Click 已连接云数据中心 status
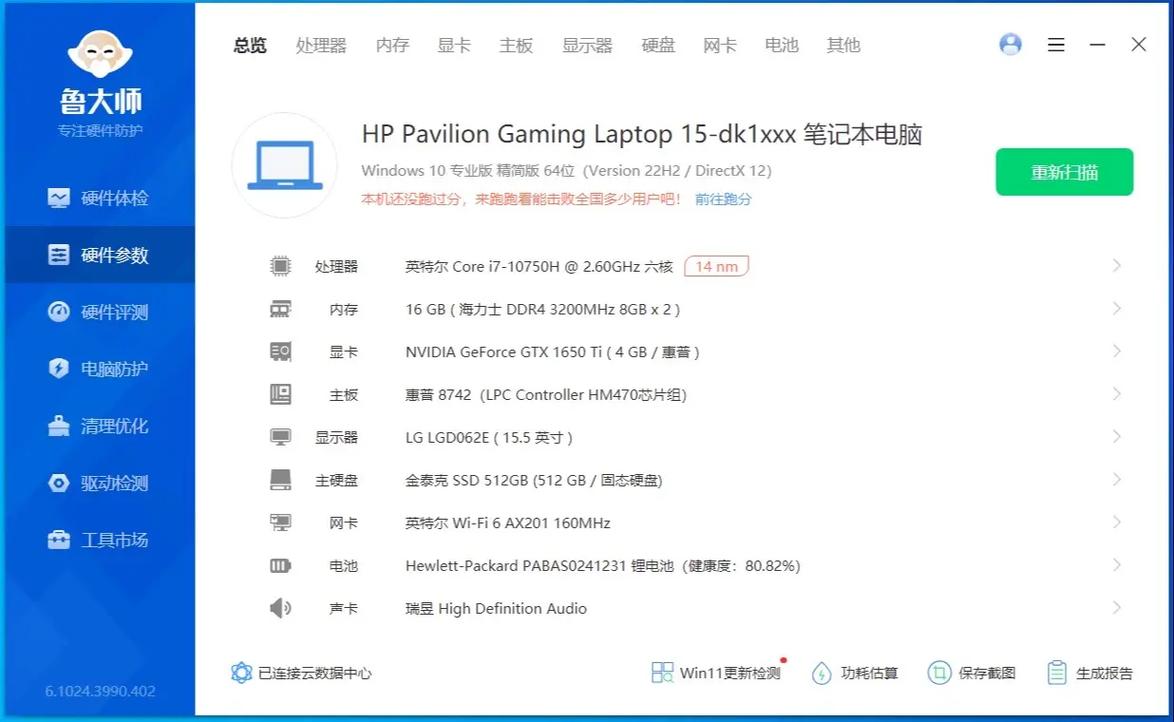The image size is (1174, 722). pos(301,673)
